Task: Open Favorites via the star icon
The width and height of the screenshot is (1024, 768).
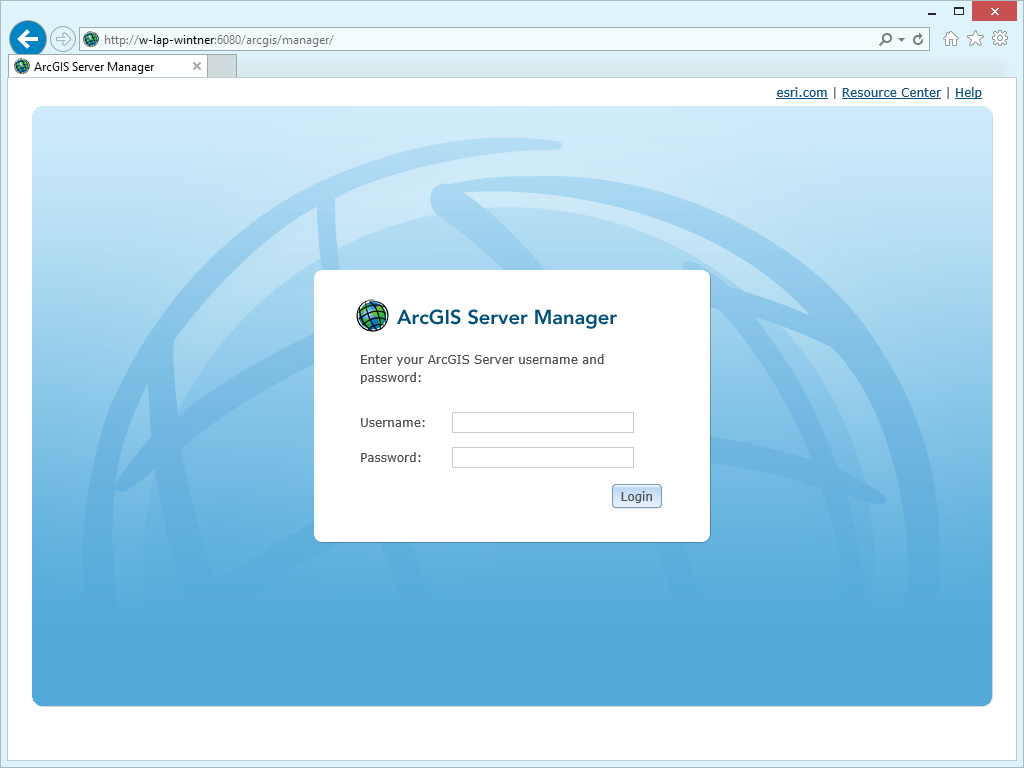Action: pos(975,38)
